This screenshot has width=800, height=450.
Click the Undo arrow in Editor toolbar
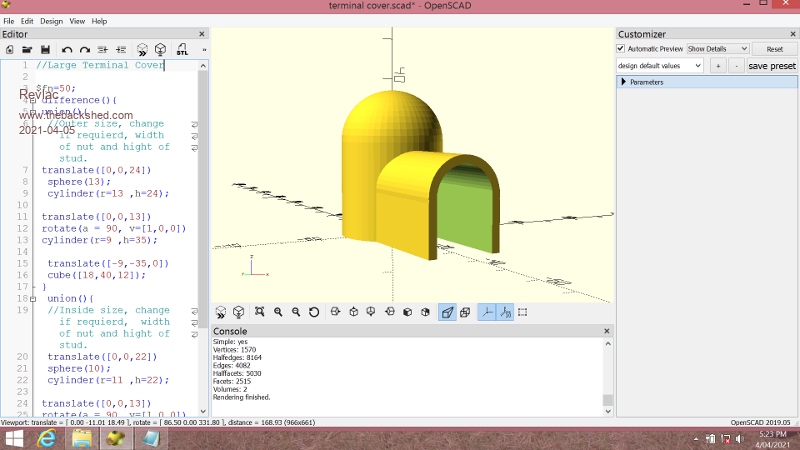coord(67,49)
